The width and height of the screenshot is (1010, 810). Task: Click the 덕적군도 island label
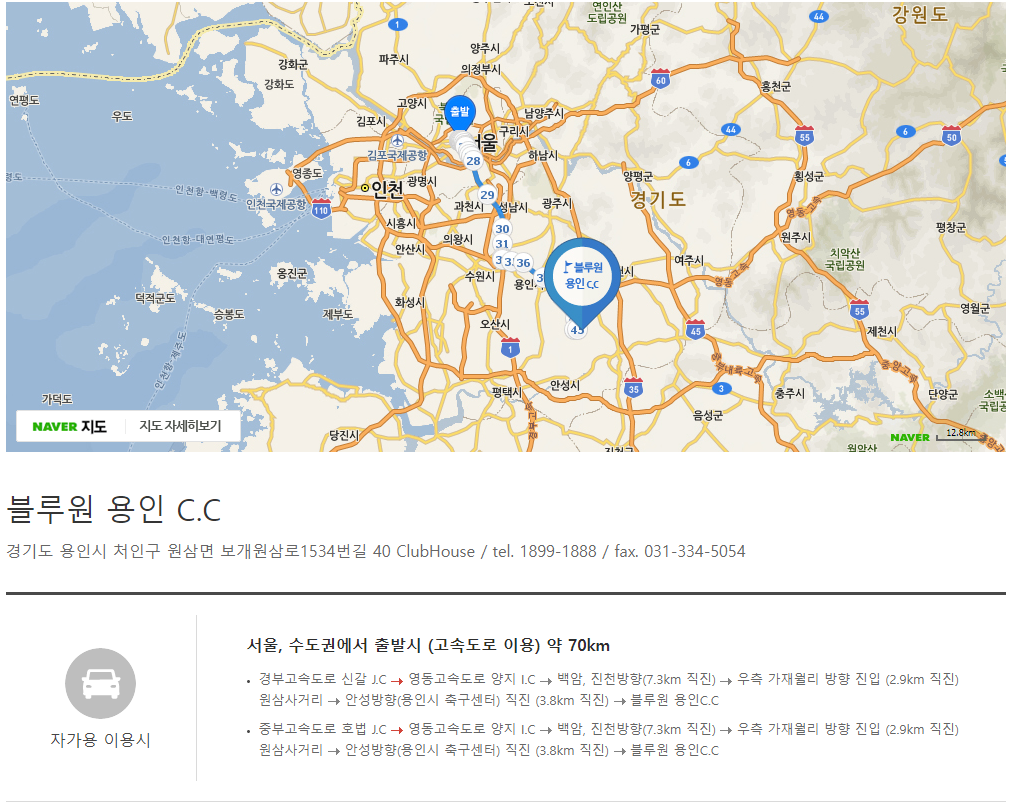(155, 298)
